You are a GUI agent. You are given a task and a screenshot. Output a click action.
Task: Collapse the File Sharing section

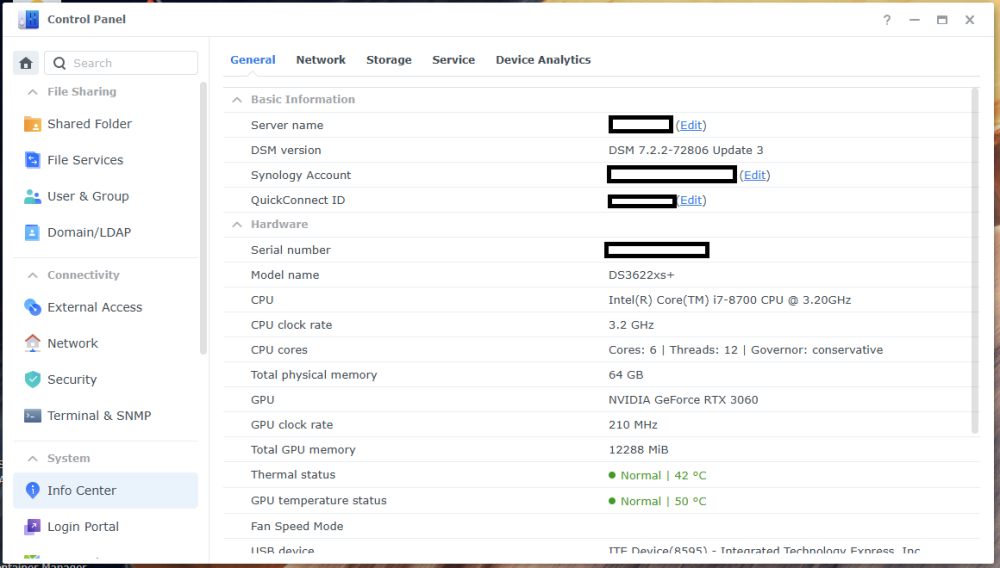pyautogui.click(x=33, y=92)
